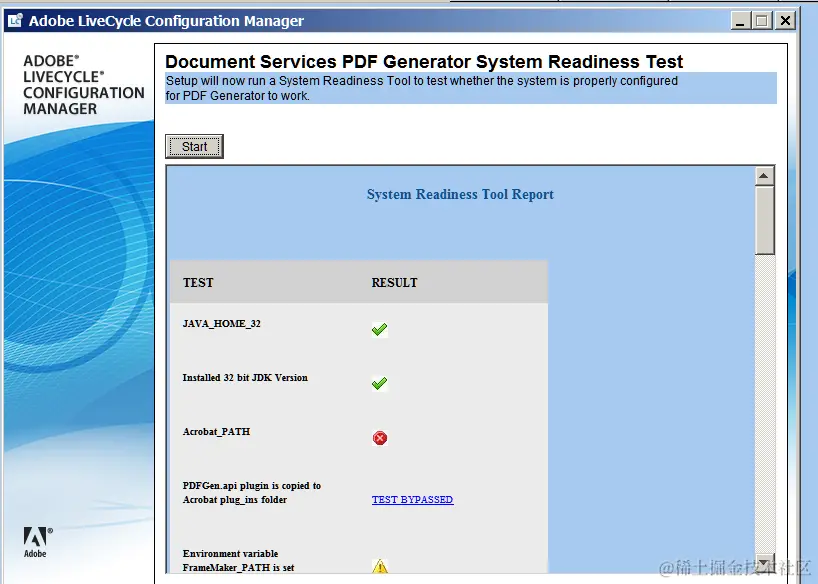Click the Document Services PDF Generator title
Viewport: 818px width, 584px height.
[424, 62]
